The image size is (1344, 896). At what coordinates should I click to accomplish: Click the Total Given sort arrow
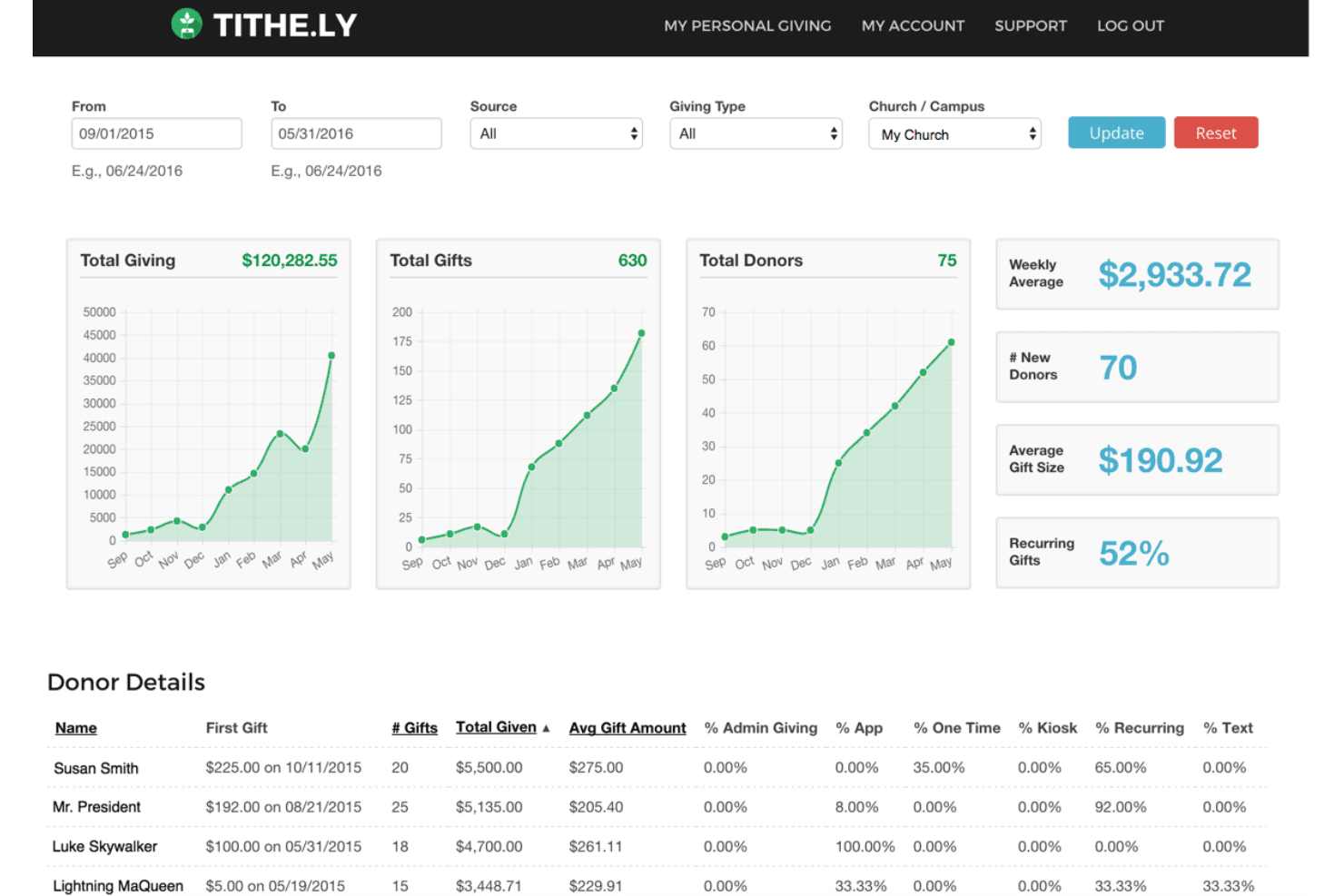pyautogui.click(x=546, y=728)
